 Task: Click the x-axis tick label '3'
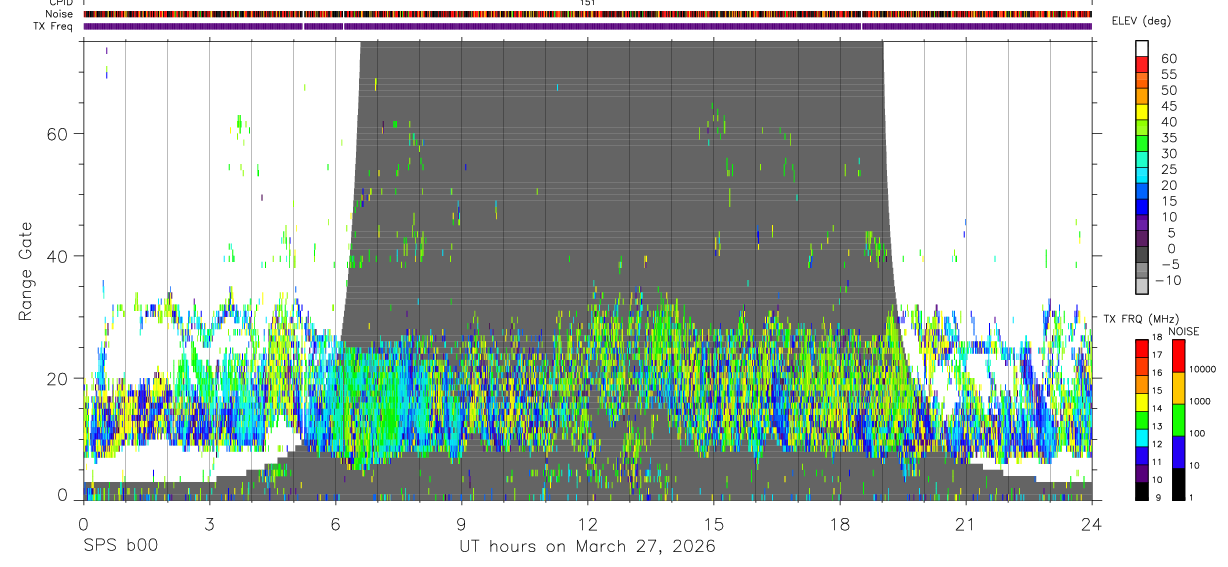point(209,523)
